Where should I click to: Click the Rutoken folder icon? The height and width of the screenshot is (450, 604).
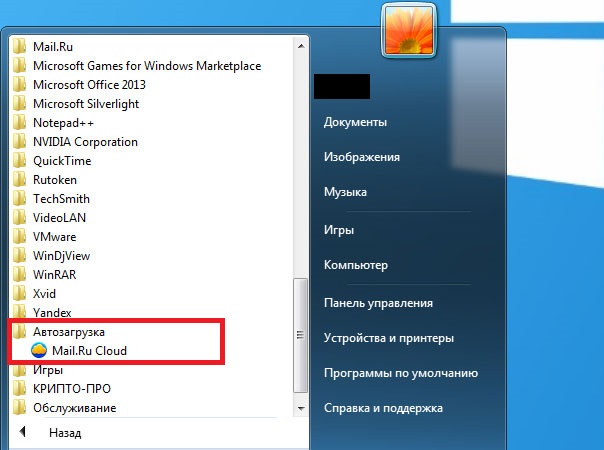(x=19, y=180)
